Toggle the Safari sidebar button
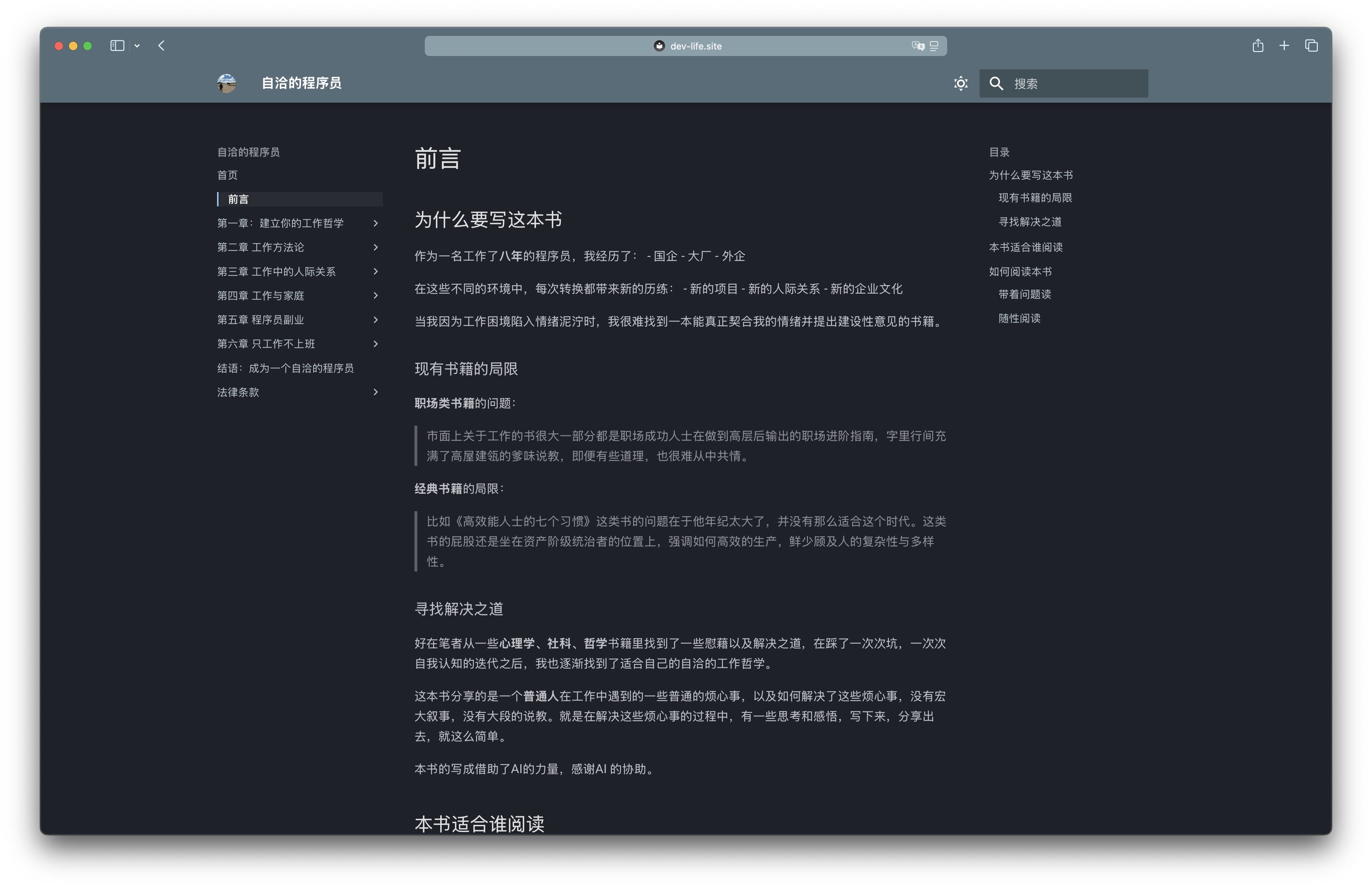Viewport: 1372px width, 888px height. click(x=117, y=46)
